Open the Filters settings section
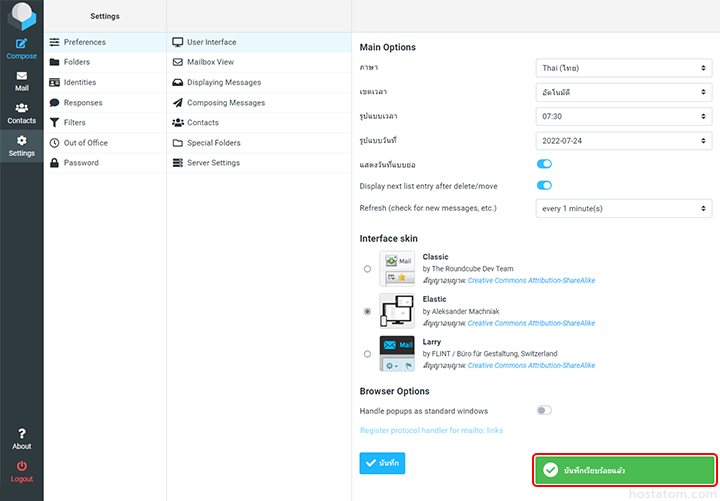The width and height of the screenshot is (720, 501). pos(74,123)
